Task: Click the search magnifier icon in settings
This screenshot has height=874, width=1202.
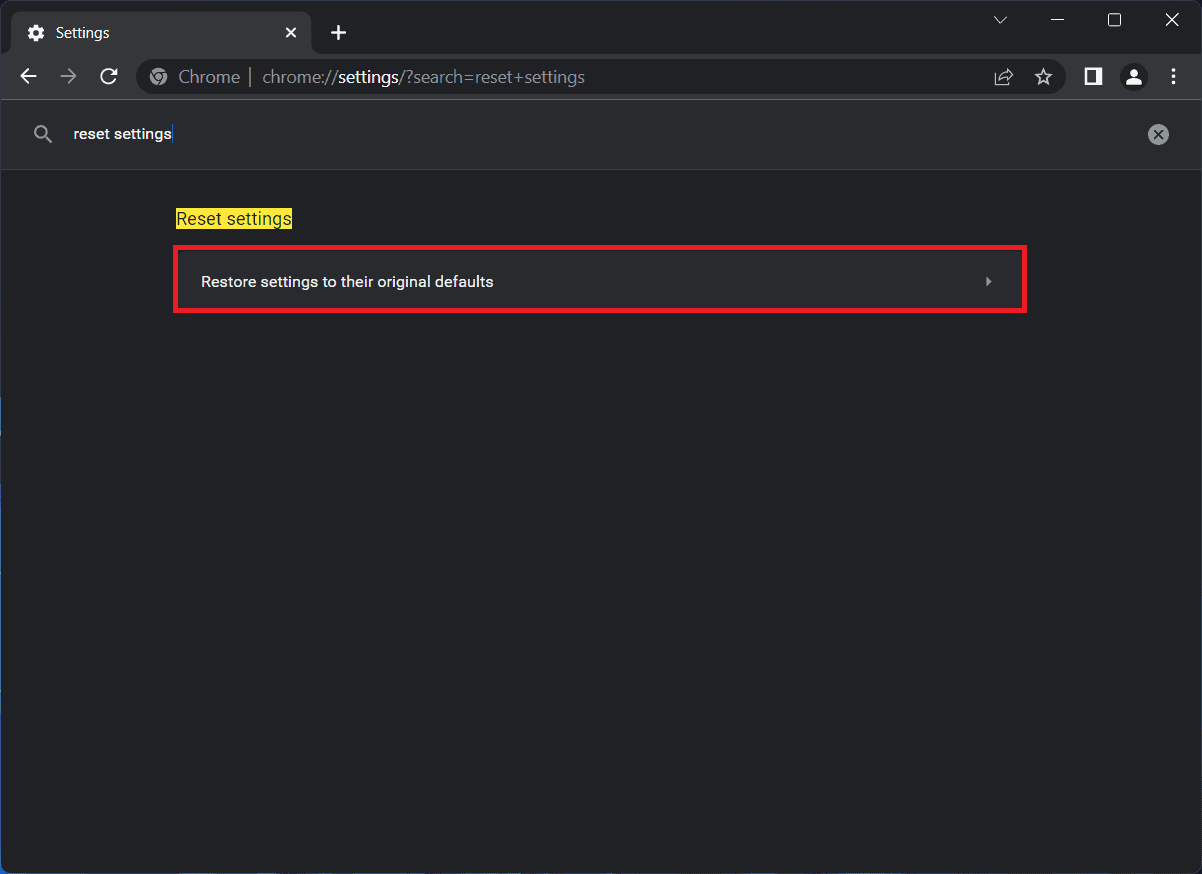Action: (x=42, y=134)
